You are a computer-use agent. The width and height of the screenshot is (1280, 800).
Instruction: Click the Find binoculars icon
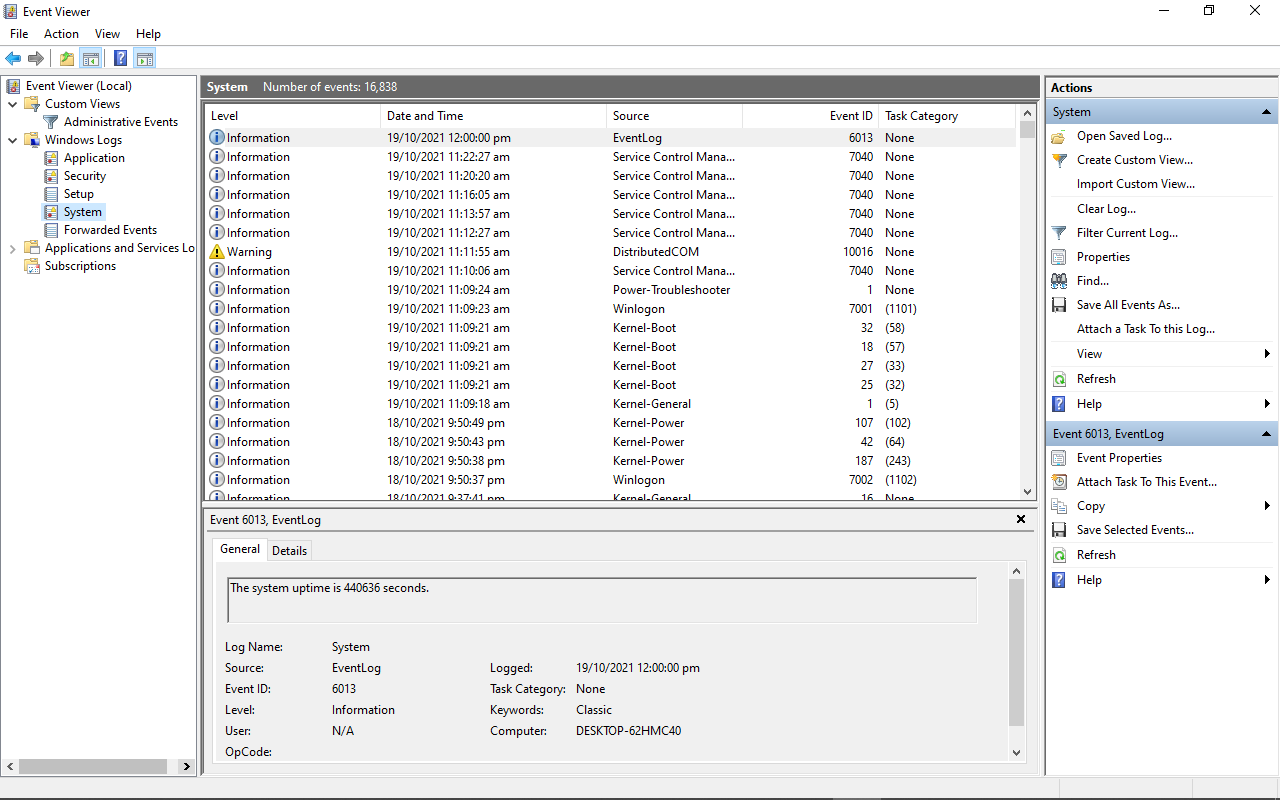pyautogui.click(x=1059, y=281)
